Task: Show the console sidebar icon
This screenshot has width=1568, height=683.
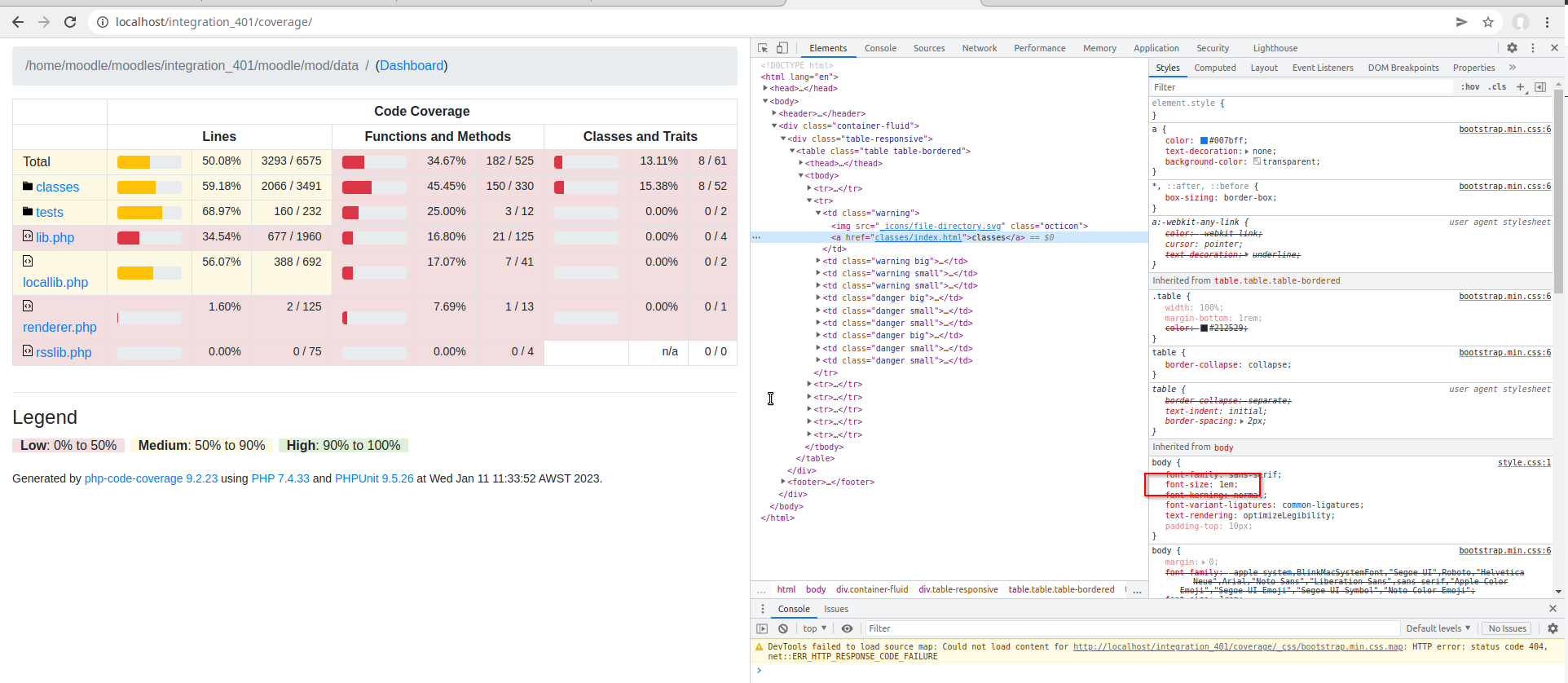Action: [x=762, y=628]
